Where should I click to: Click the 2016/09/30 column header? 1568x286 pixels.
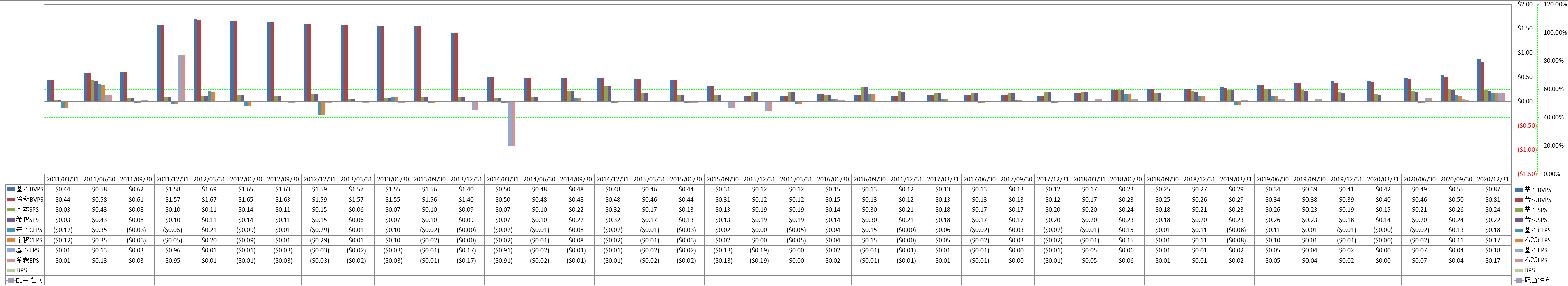869,180
